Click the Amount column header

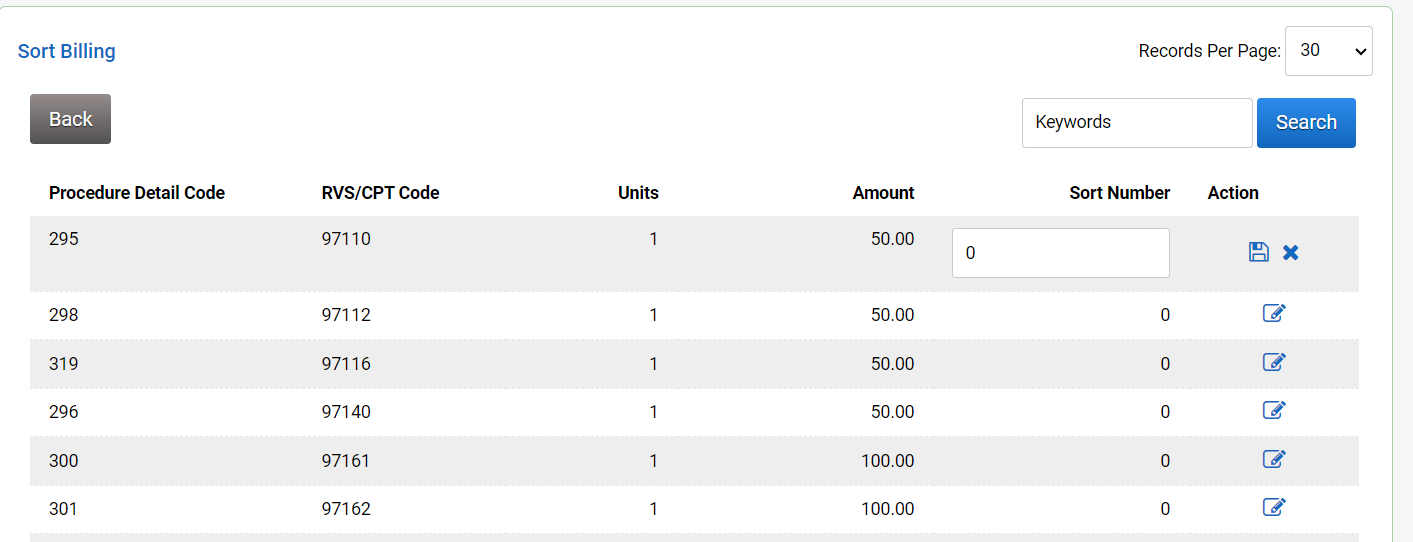883,193
